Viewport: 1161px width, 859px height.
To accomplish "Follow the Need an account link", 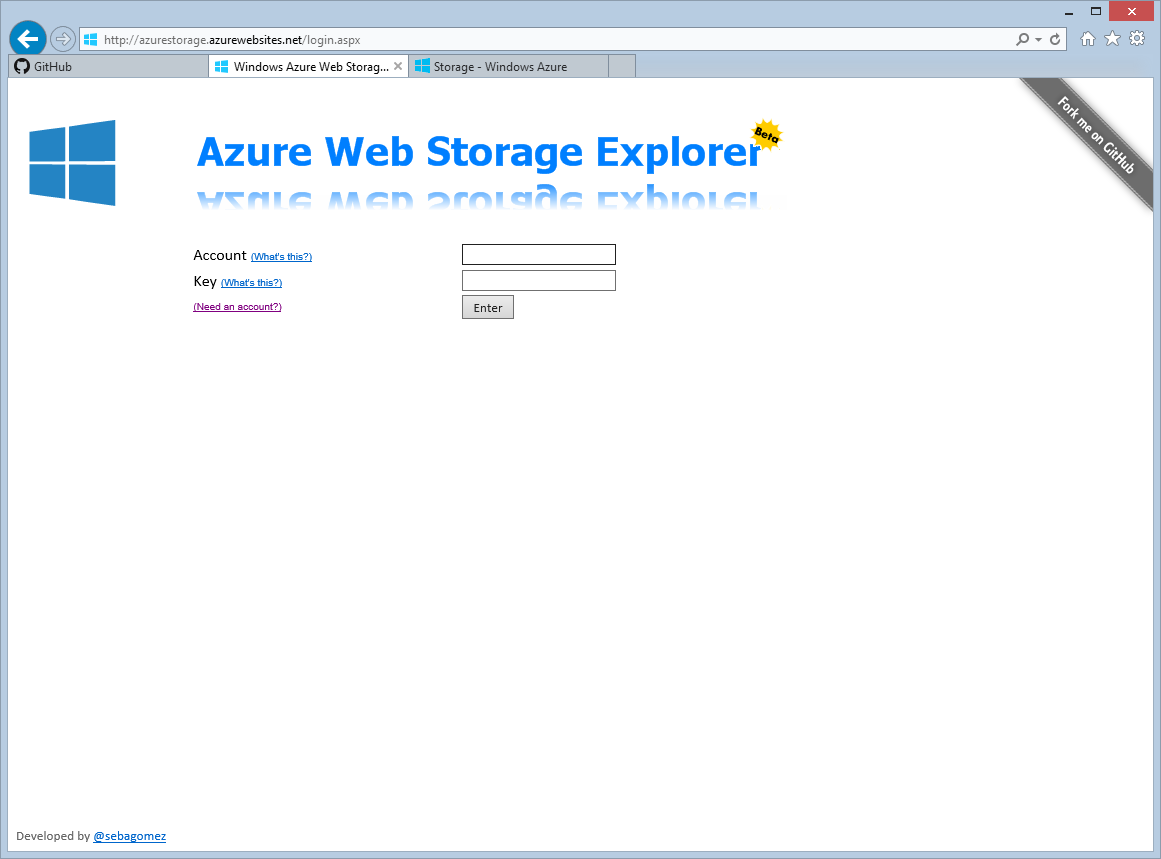I will click(x=237, y=307).
